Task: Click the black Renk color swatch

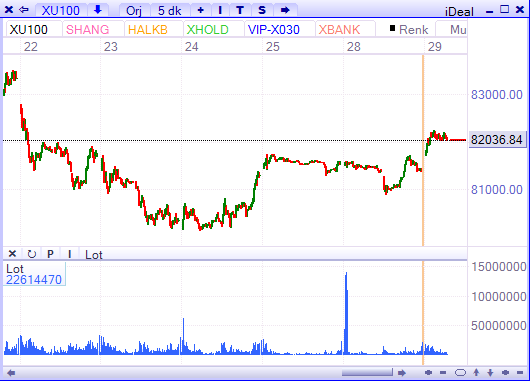Action: [392, 28]
